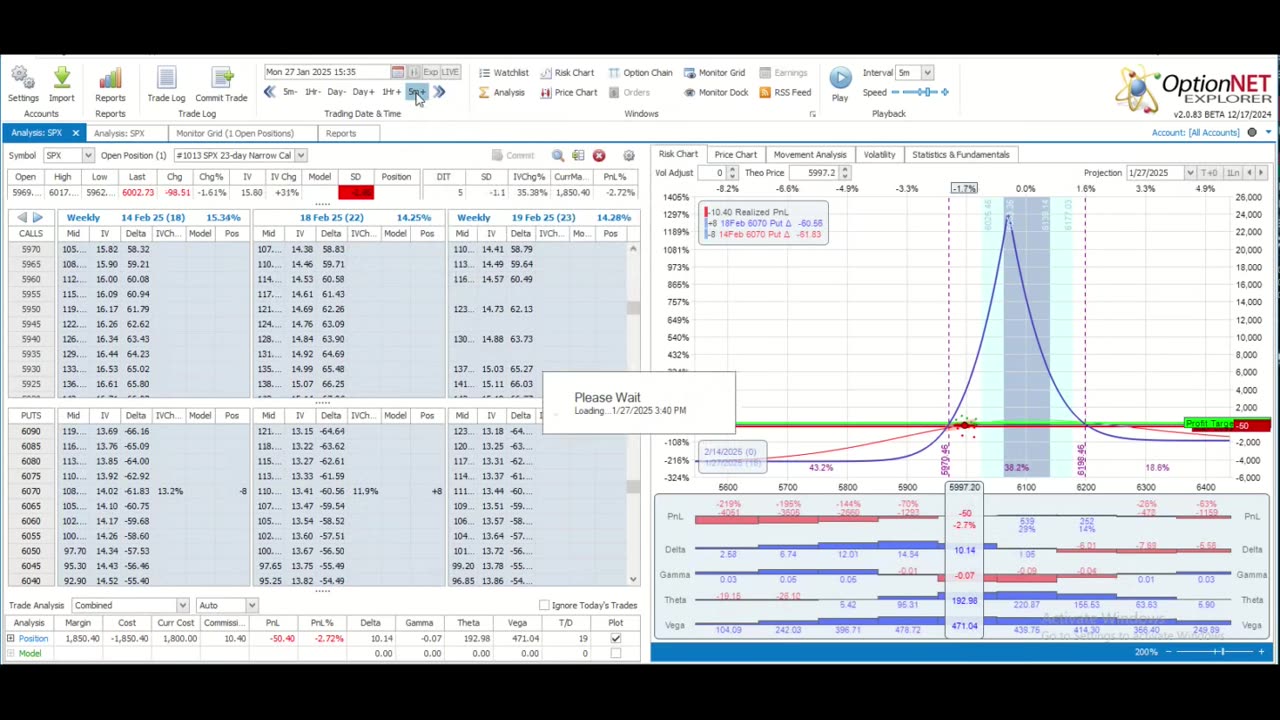Open the Watchlist window
1280x720 pixels.
503,72
